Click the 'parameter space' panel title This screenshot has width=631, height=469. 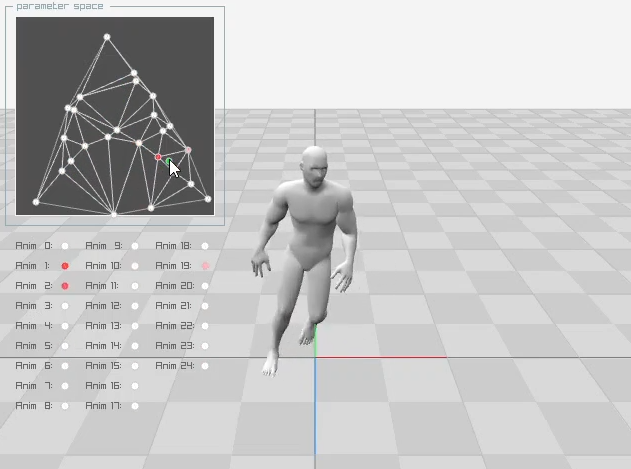[60, 7]
